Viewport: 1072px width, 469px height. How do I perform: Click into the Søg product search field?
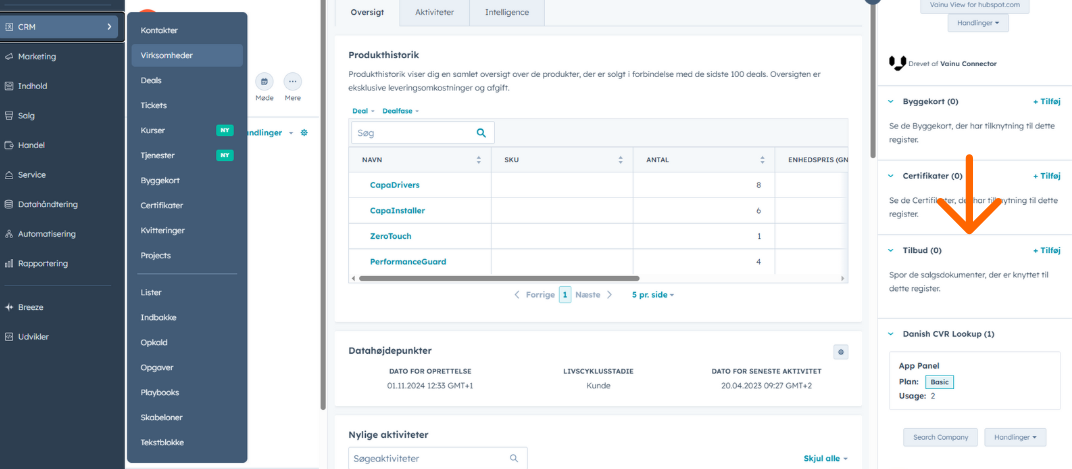423,133
